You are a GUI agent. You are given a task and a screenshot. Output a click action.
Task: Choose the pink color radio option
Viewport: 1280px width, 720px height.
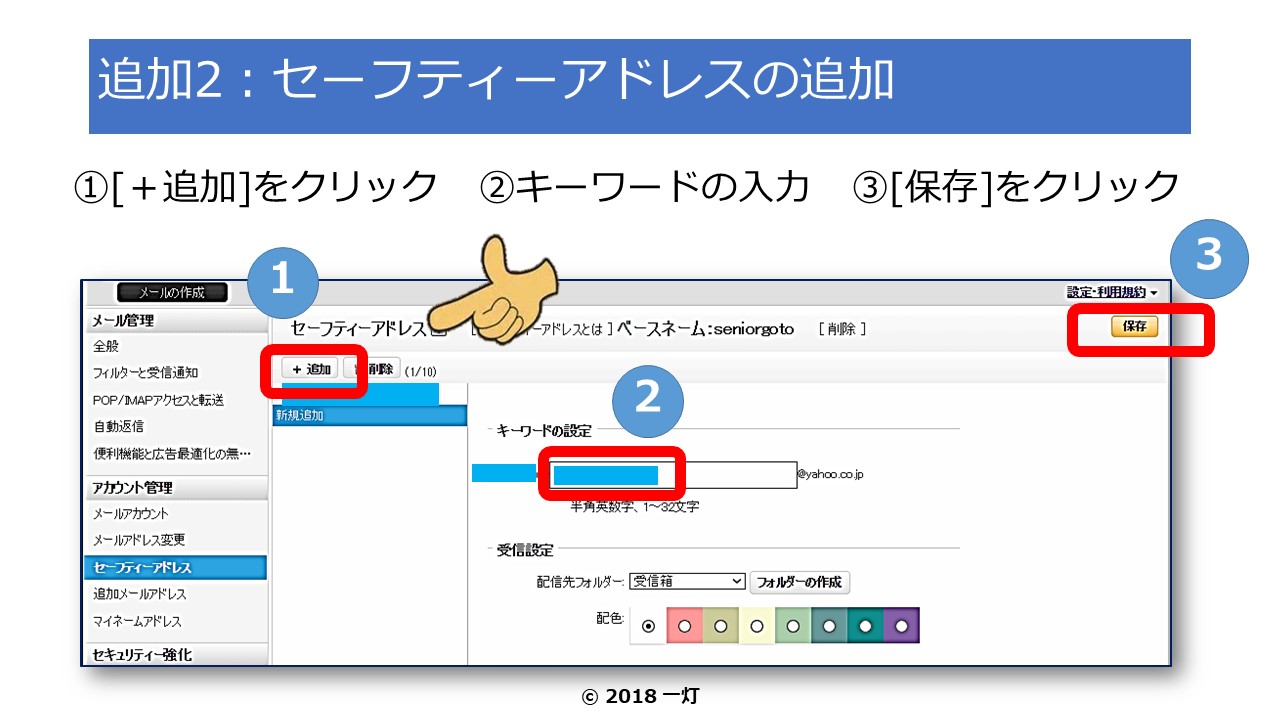(x=685, y=626)
